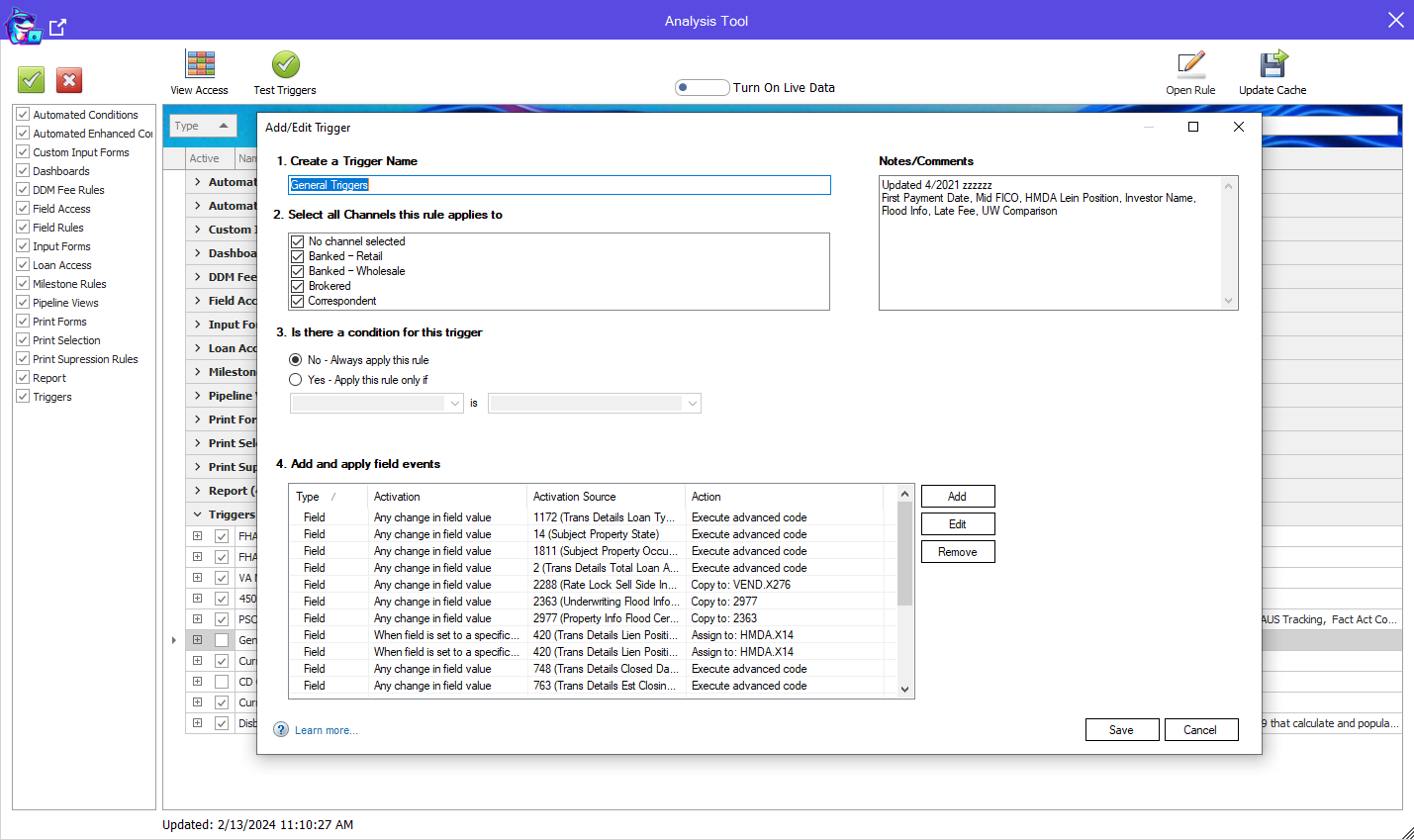Click the Add field event button

pos(957,497)
